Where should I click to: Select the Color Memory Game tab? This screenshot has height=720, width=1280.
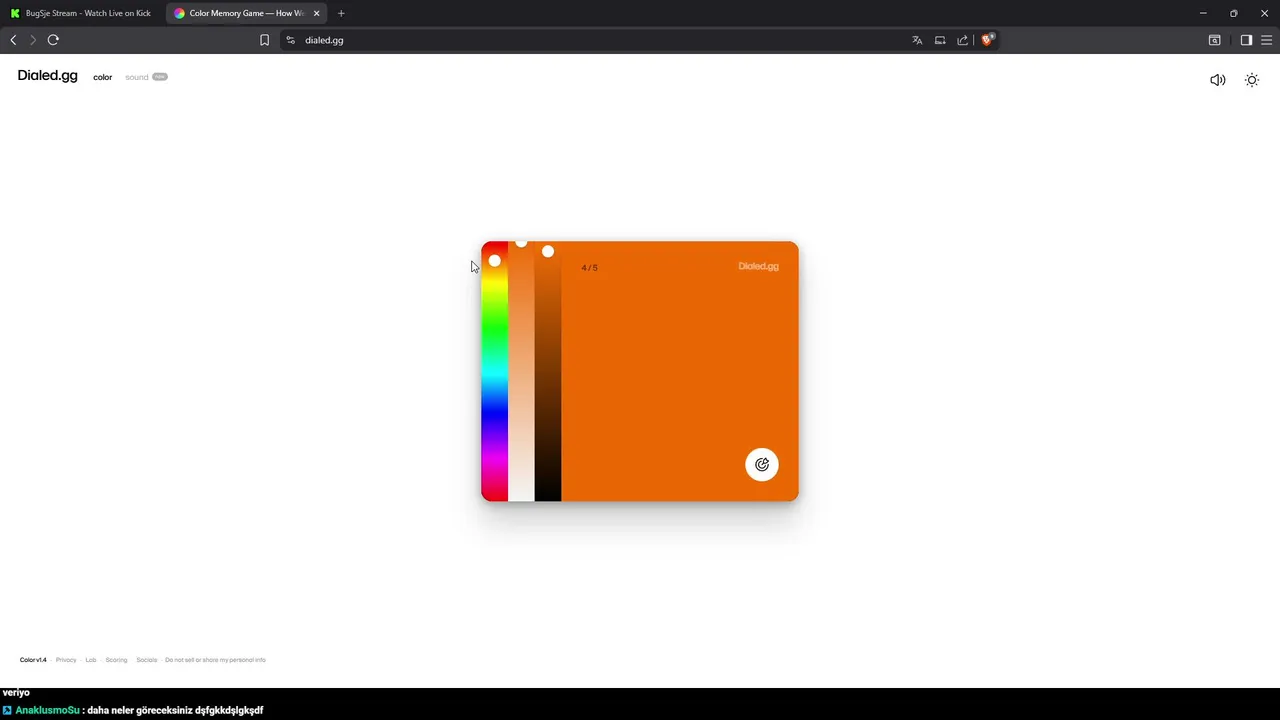pyautogui.click(x=247, y=13)
